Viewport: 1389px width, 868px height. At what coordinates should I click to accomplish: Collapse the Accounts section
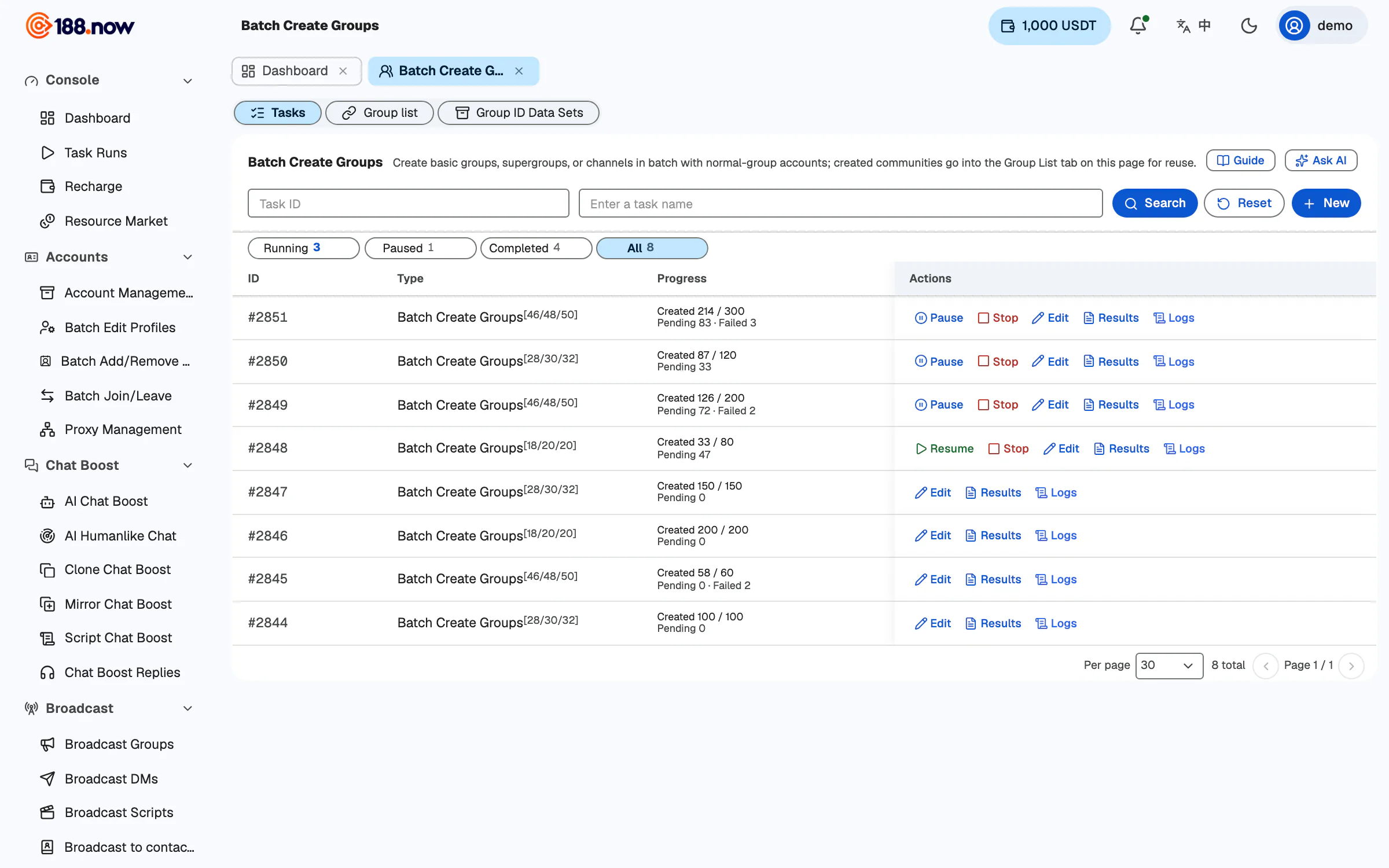(188, 257)
